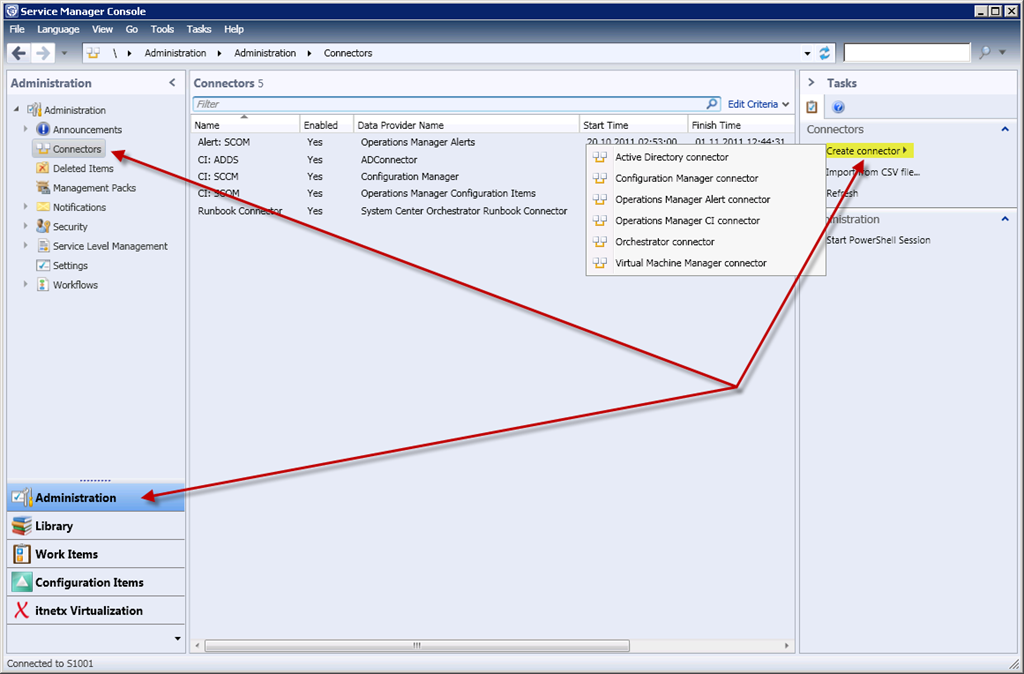The image size is (1024, 674).
Task: Select Deleted Items in navigation tree
Action: (83, 169)
